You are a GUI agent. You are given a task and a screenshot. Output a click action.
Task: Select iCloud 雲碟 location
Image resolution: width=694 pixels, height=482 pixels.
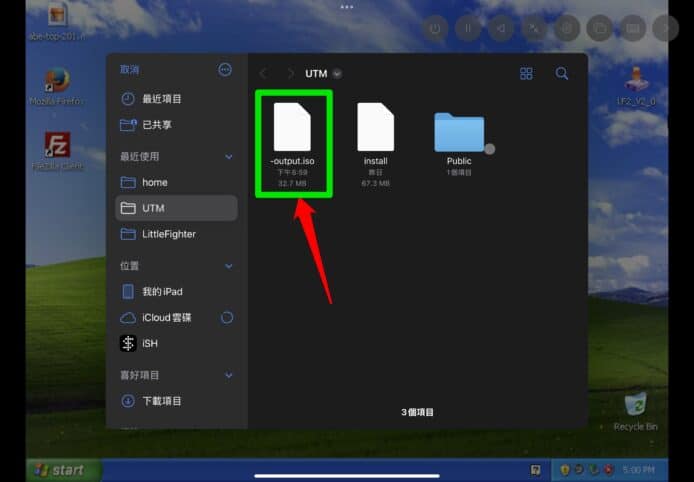165,317
